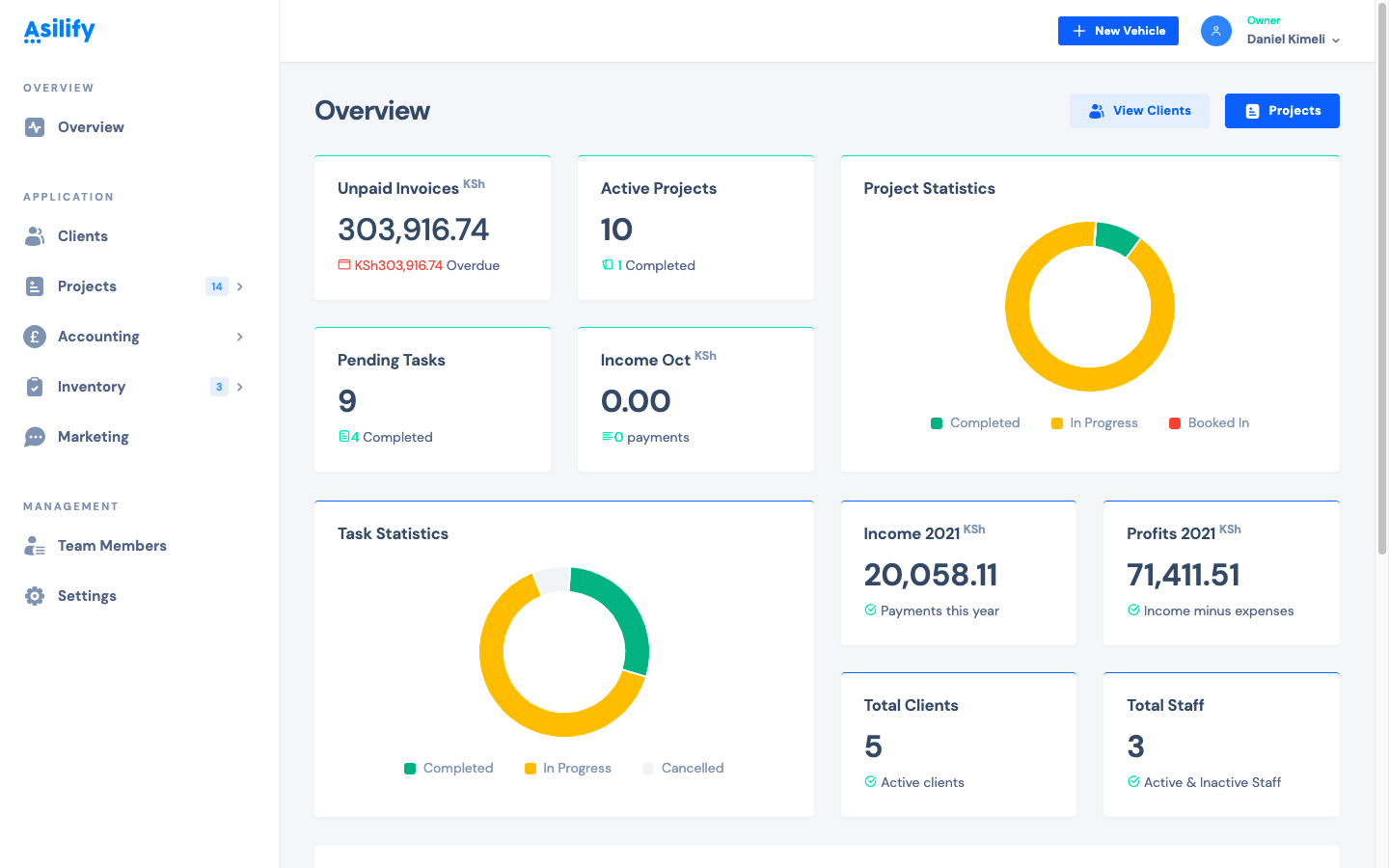
Task: Go to Inventory in the sidebar
Action: pos(92,387)
